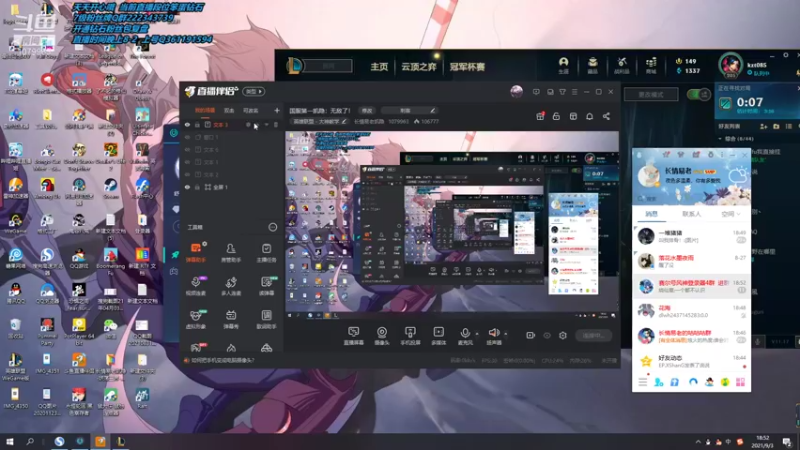Click the mode button in League client
Image resolution: width=800 pixels, height=450 pixels.
tap(651, 94)
